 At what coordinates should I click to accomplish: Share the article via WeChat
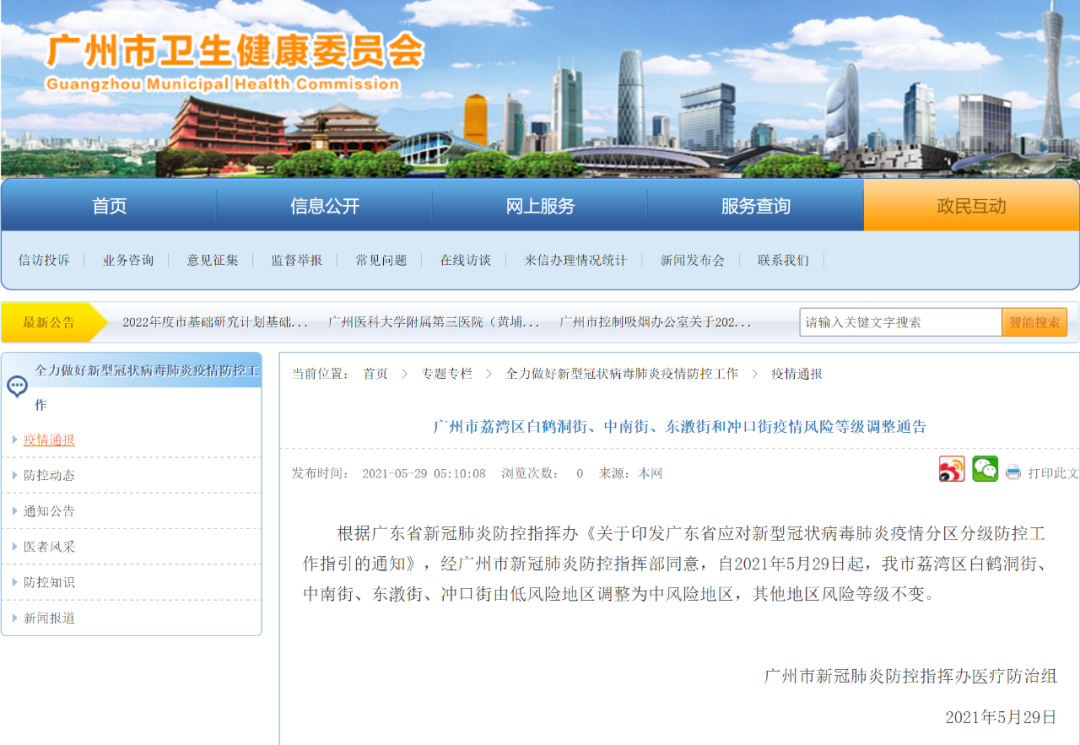coord(985,470)
